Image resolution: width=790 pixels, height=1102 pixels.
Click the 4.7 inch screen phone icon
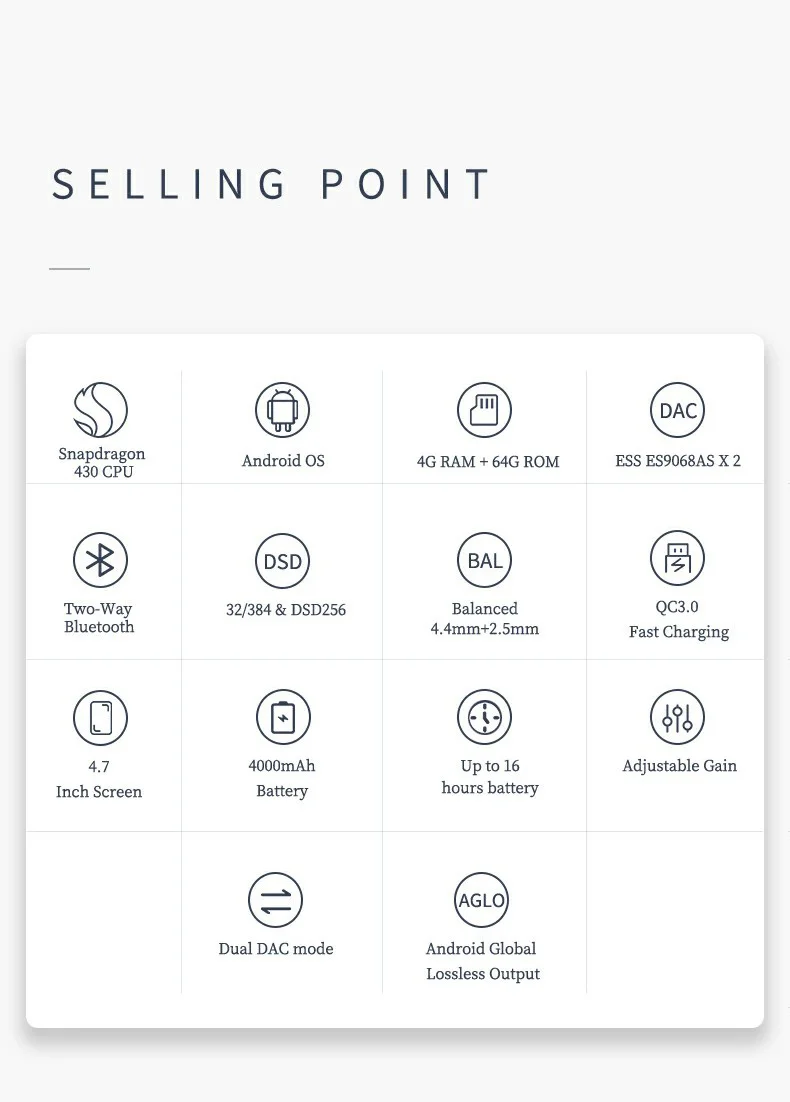[x=100, y=718]
